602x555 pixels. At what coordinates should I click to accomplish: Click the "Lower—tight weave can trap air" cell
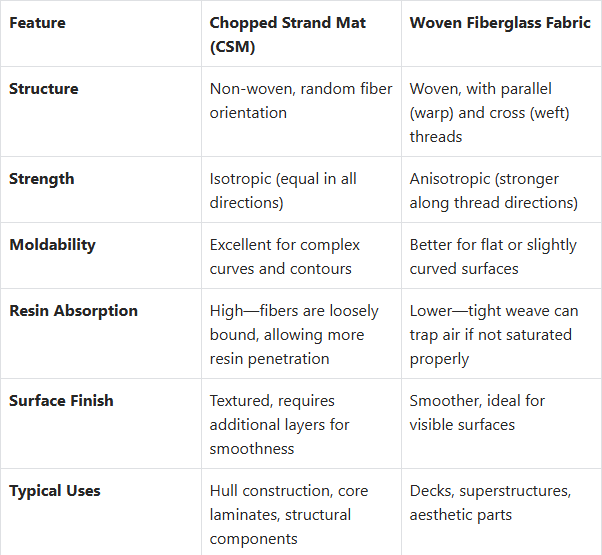click(493, 334)
